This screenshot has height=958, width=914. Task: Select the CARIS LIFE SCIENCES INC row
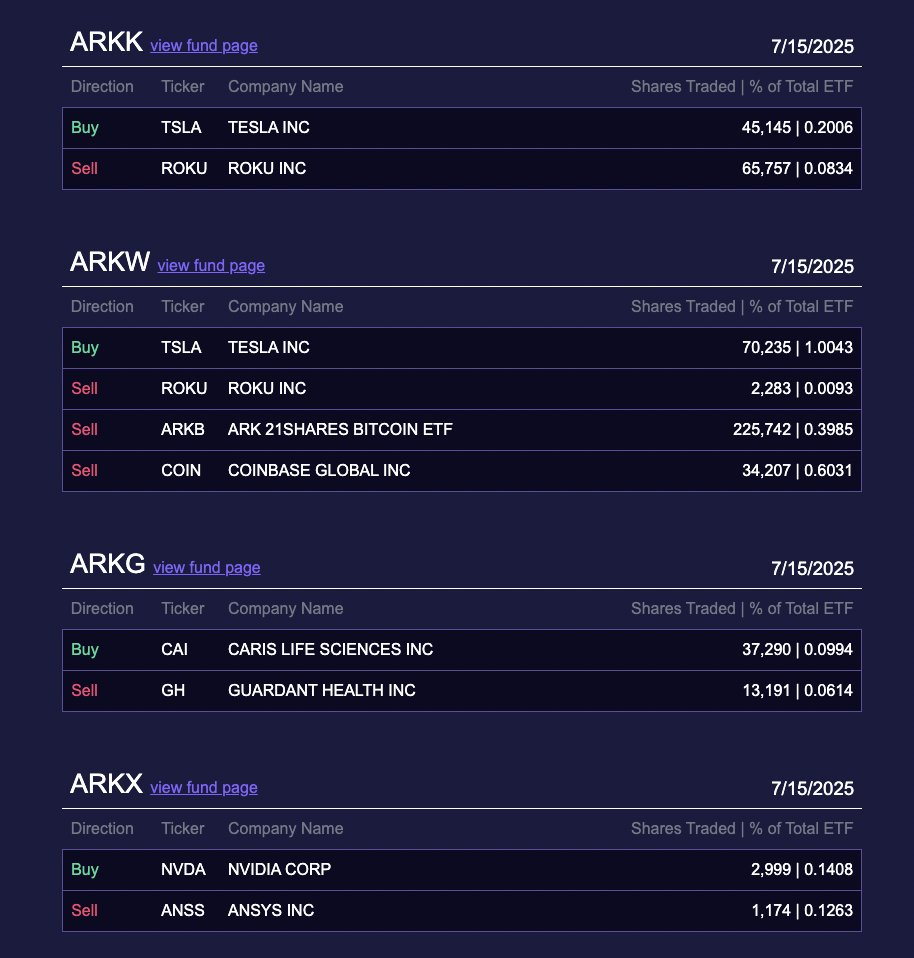462,649
